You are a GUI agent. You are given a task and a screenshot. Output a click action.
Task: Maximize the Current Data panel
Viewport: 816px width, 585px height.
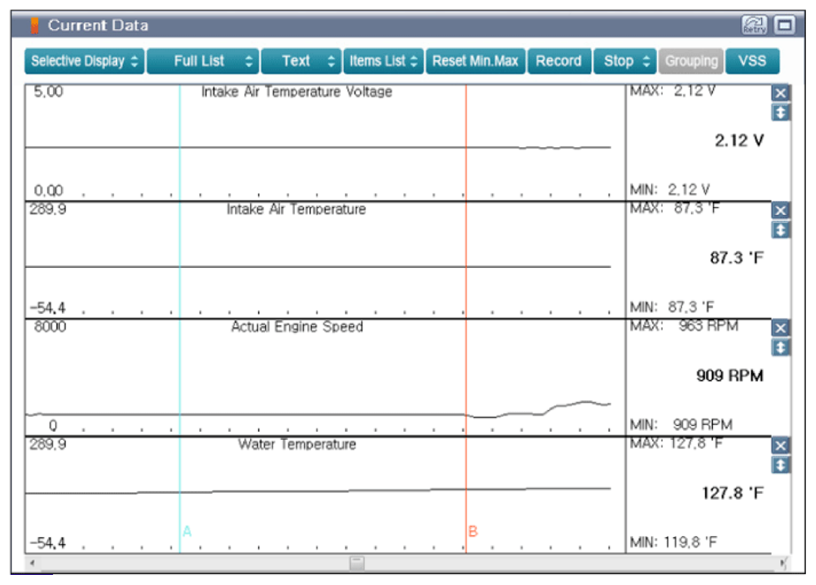(x=785, y=25)
